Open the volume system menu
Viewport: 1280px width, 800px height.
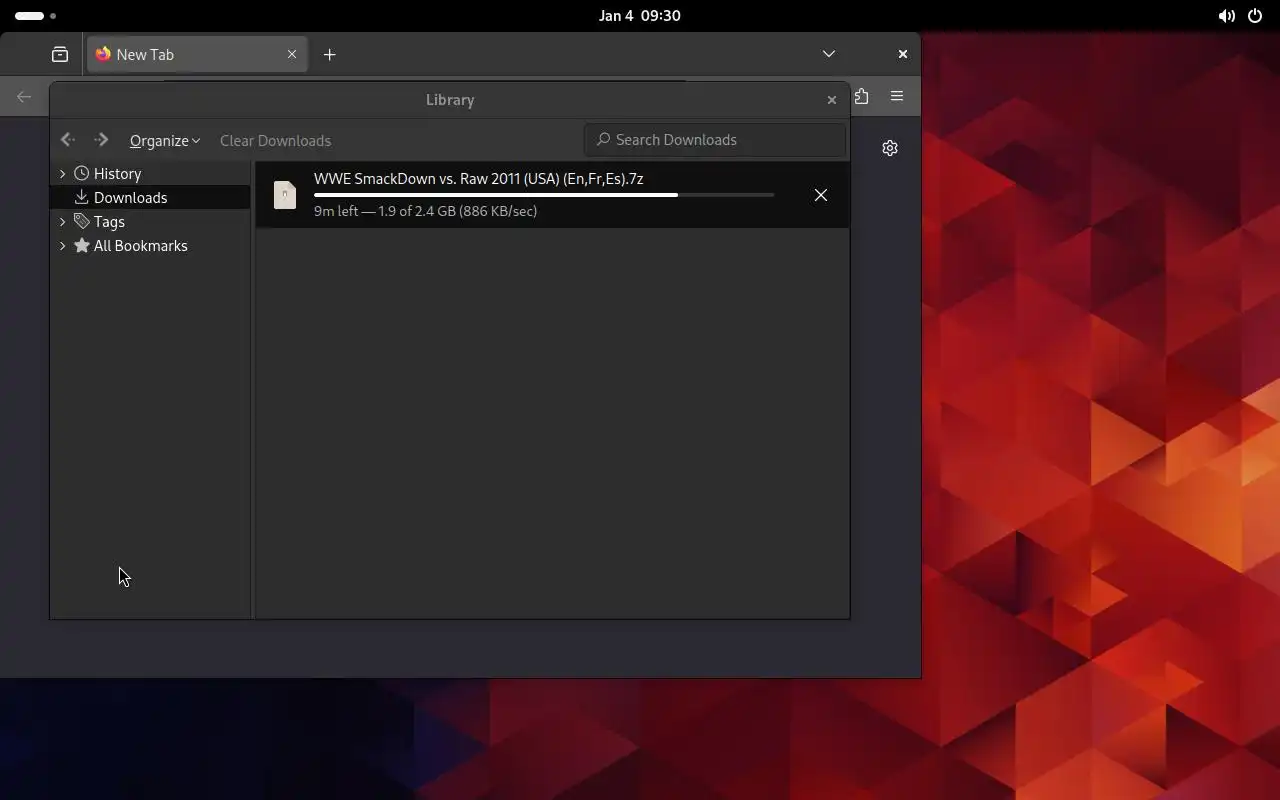tap(1226, 16)
